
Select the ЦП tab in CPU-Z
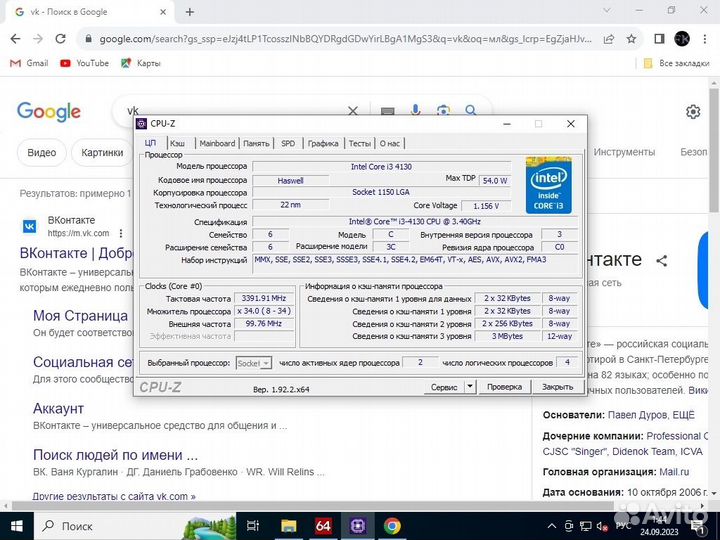(x=151, y=143)
